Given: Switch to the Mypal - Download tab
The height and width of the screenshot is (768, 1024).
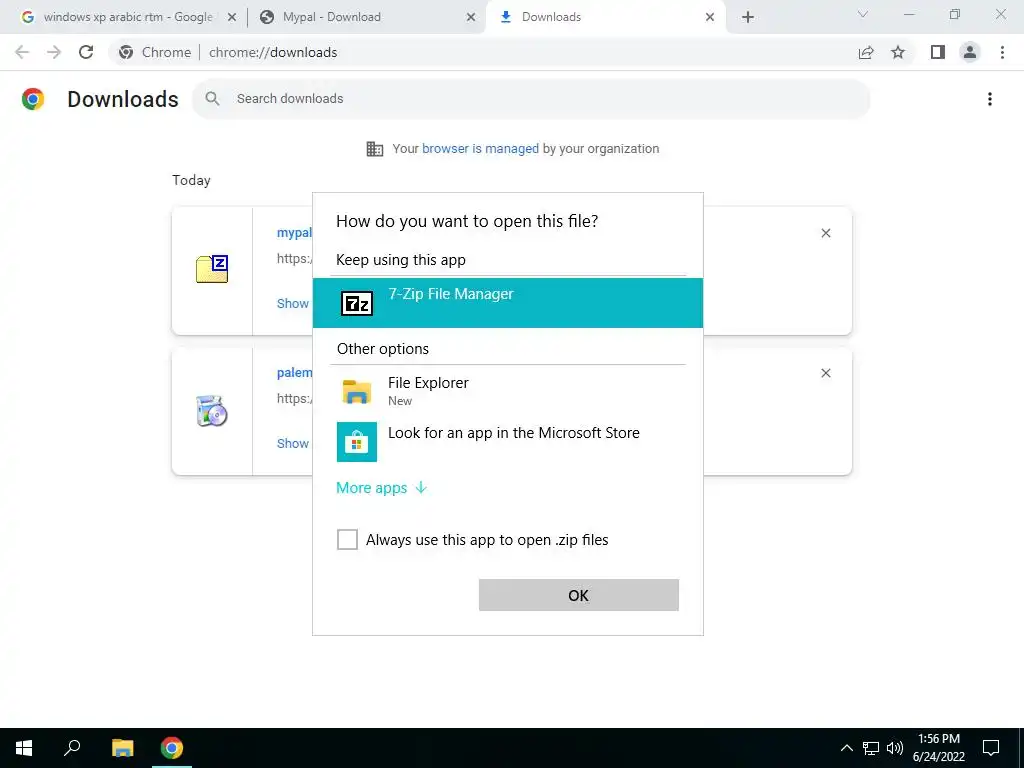Looking at the screenshot, I should [x=332, y=17].
